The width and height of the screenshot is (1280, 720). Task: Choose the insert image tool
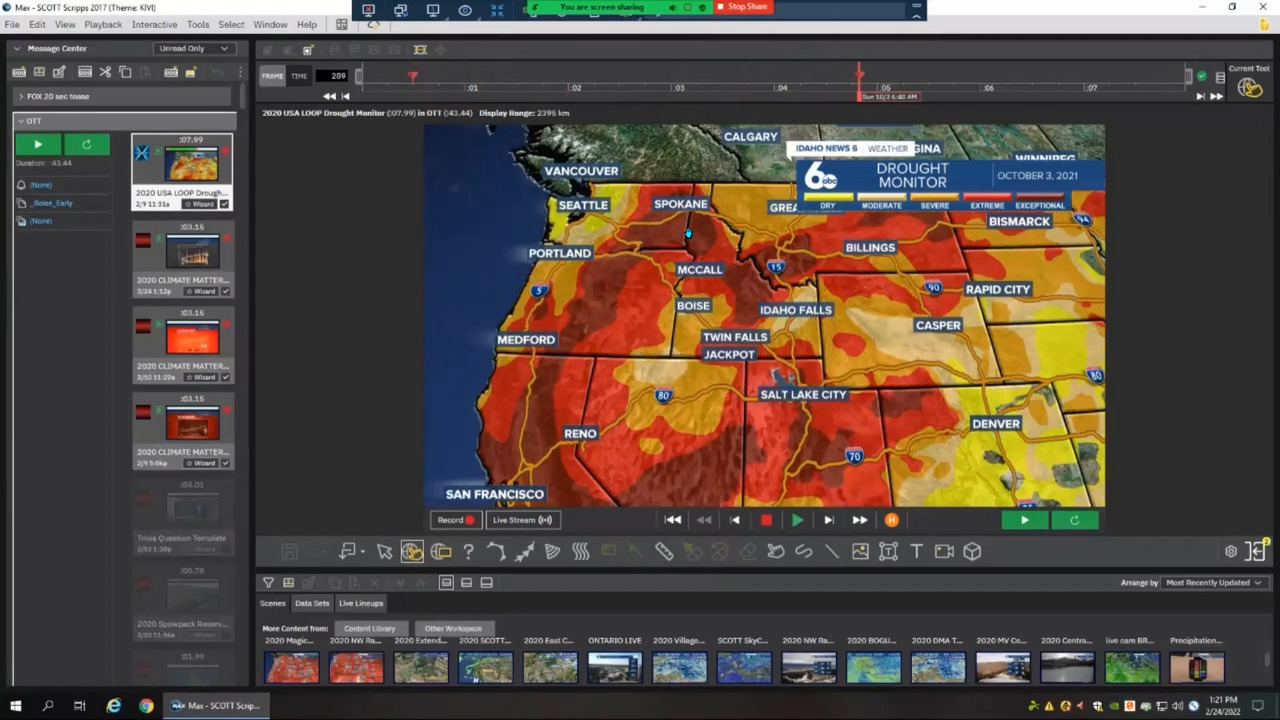[860, 551]
